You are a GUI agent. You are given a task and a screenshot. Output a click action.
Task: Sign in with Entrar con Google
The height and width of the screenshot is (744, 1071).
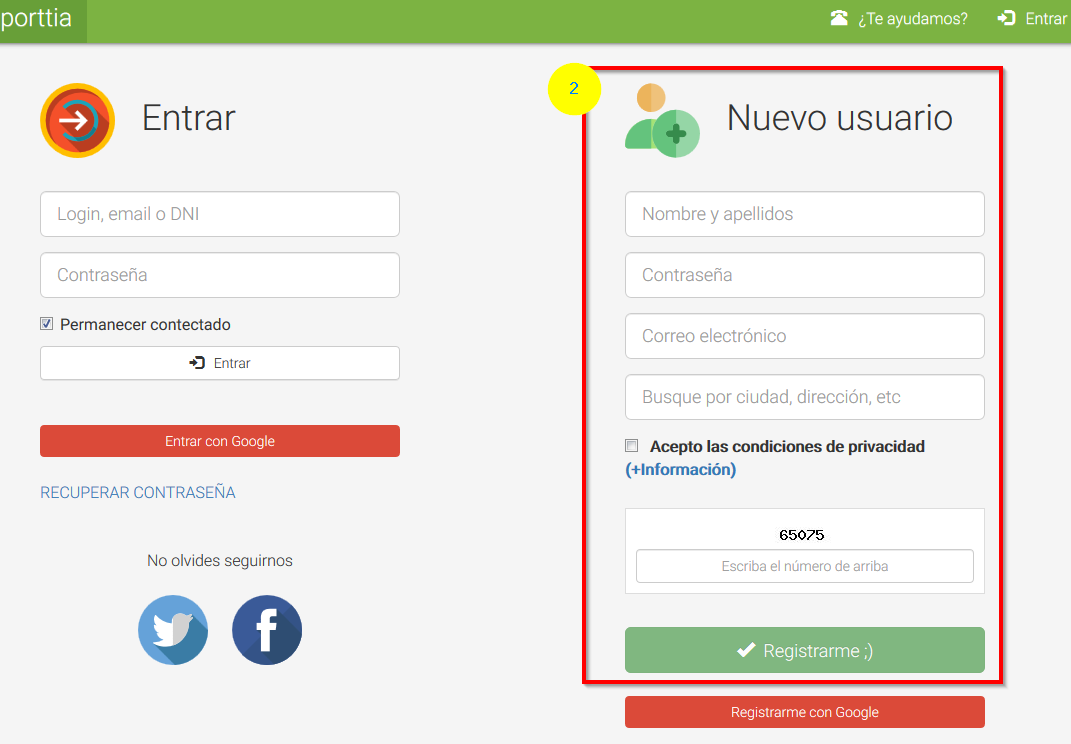click(x=220, y=441)
